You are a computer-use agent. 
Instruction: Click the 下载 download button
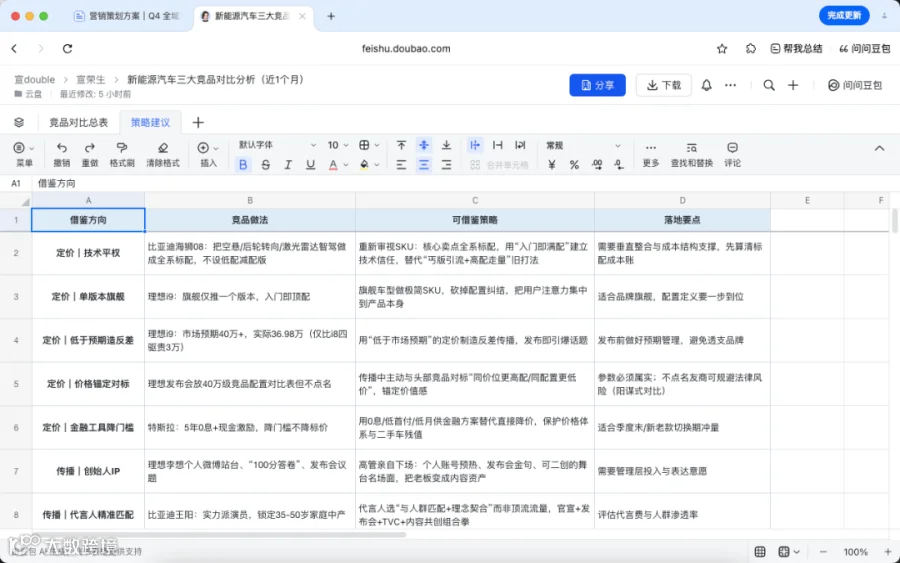[664, 85]
